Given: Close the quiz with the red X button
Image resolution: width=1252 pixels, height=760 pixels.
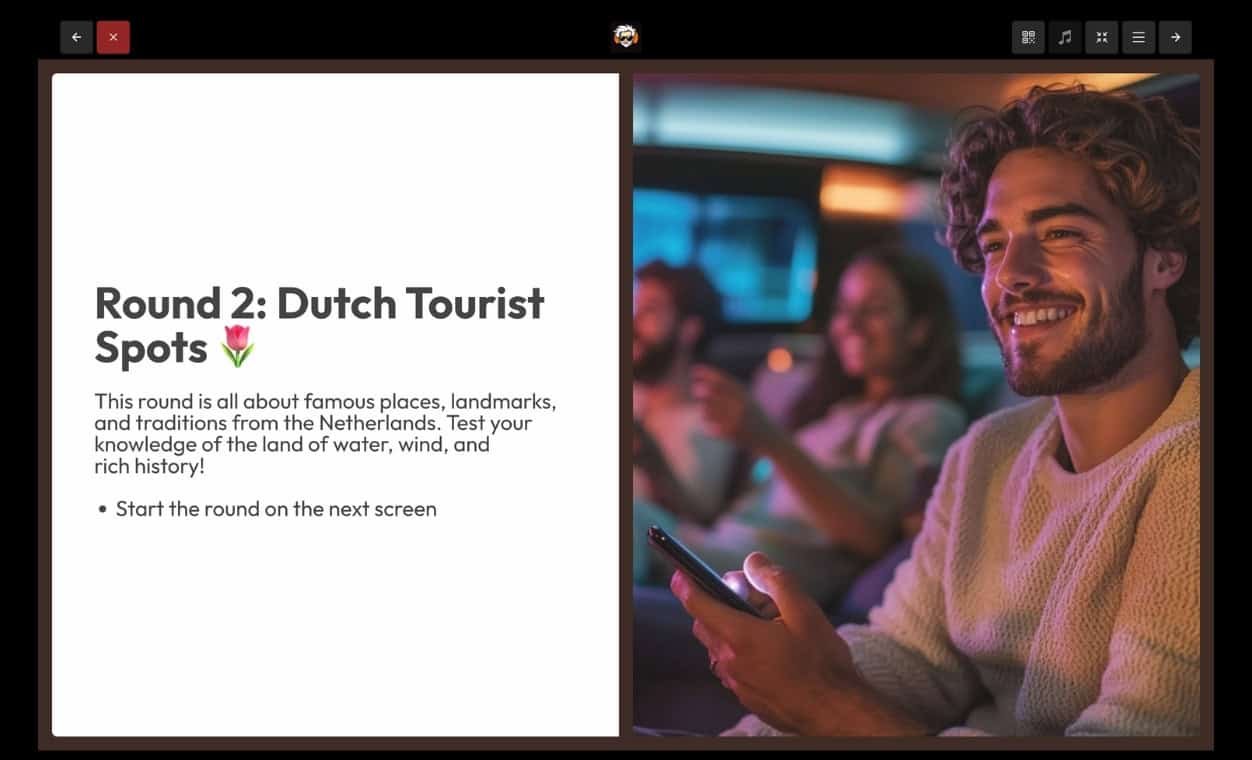Looking at the screenshot, I should (x=113, y=37).
